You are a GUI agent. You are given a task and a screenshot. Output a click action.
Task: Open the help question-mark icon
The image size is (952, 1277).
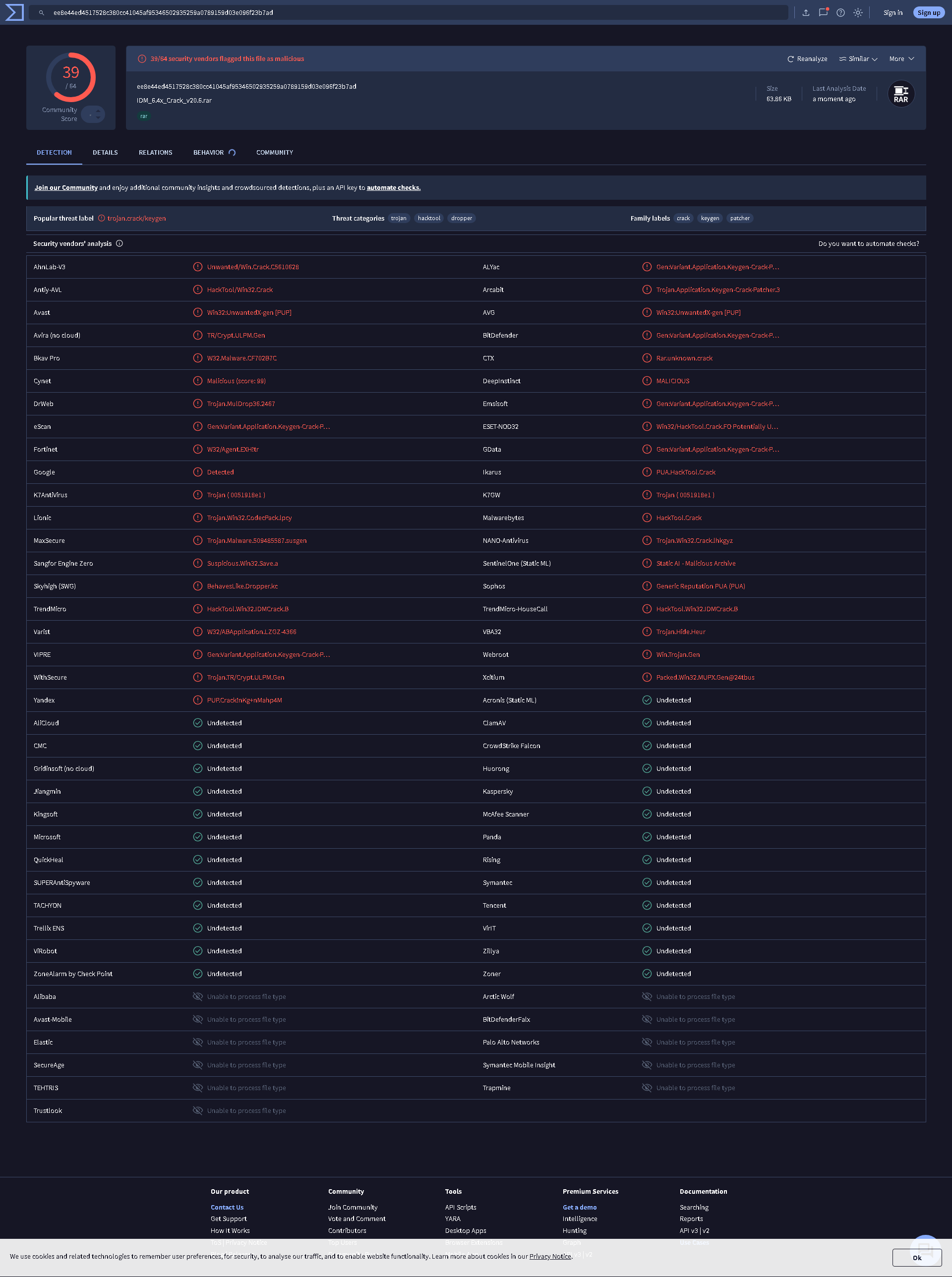point(841,13)
